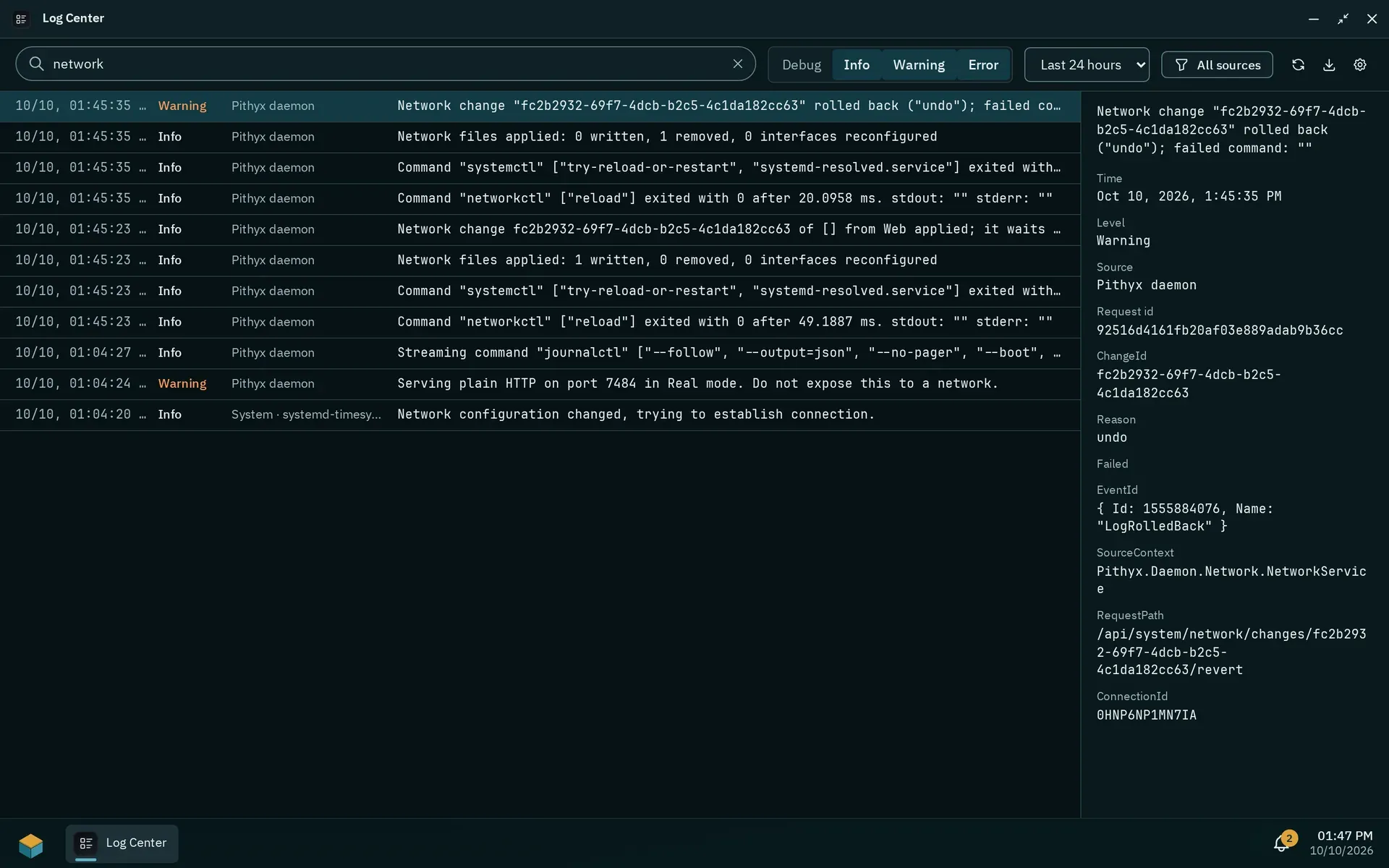Select row: 0 written, 1 removed

540,137
